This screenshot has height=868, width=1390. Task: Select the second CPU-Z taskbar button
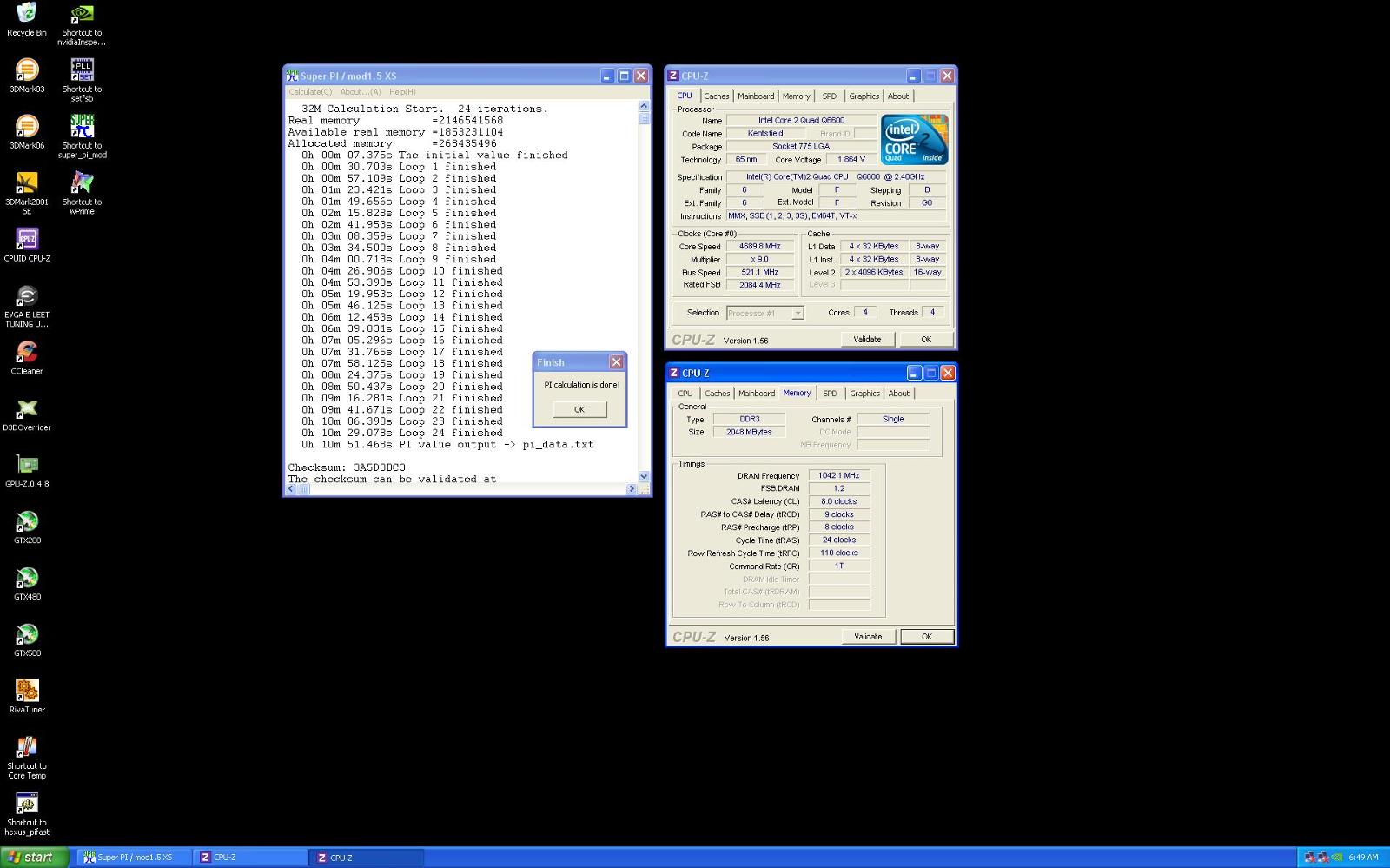(x=367, y=858)
